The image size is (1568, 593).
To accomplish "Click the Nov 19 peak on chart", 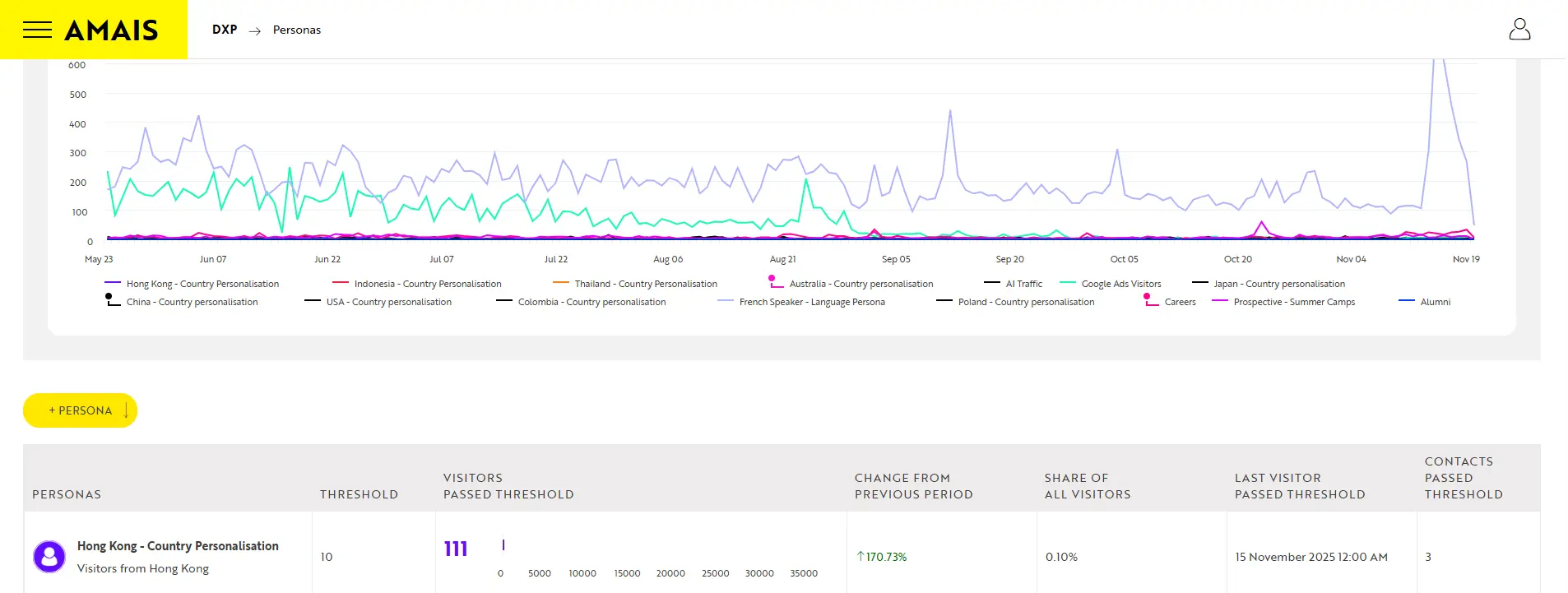I will 1437,61.
